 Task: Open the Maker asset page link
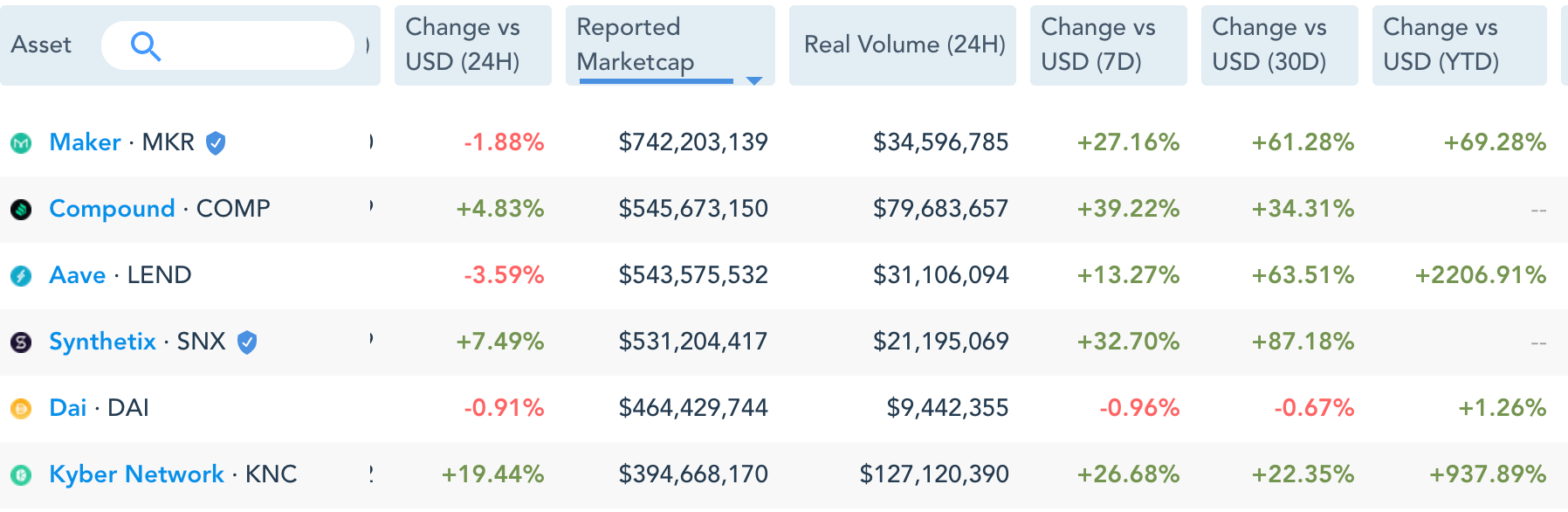click(85, 142)
